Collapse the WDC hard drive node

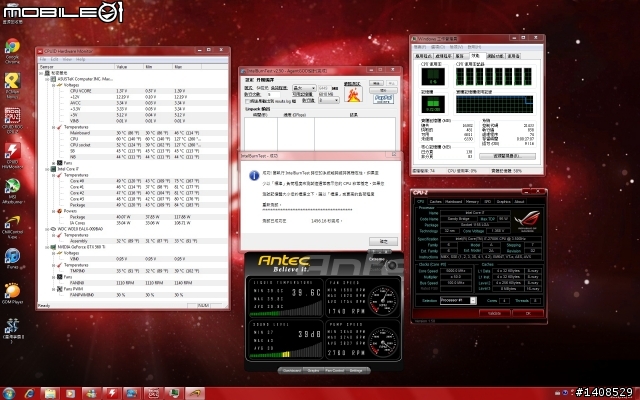tap(47, 229)
